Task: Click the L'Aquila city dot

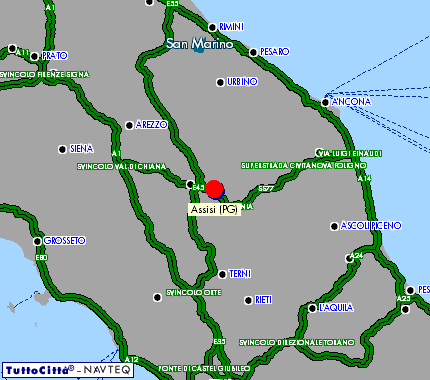Action: (312, 308)
